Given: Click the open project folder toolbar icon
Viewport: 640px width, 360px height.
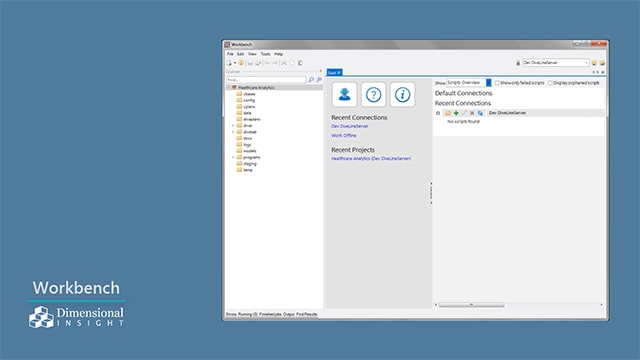Looking at the screenshot, I should [241, 63].
